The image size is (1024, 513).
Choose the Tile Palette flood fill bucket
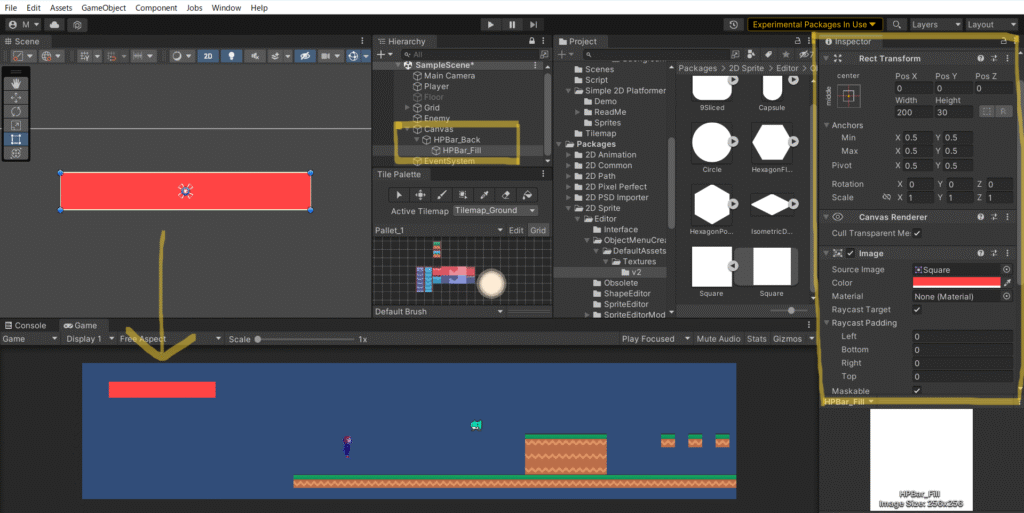coord(528,194)
